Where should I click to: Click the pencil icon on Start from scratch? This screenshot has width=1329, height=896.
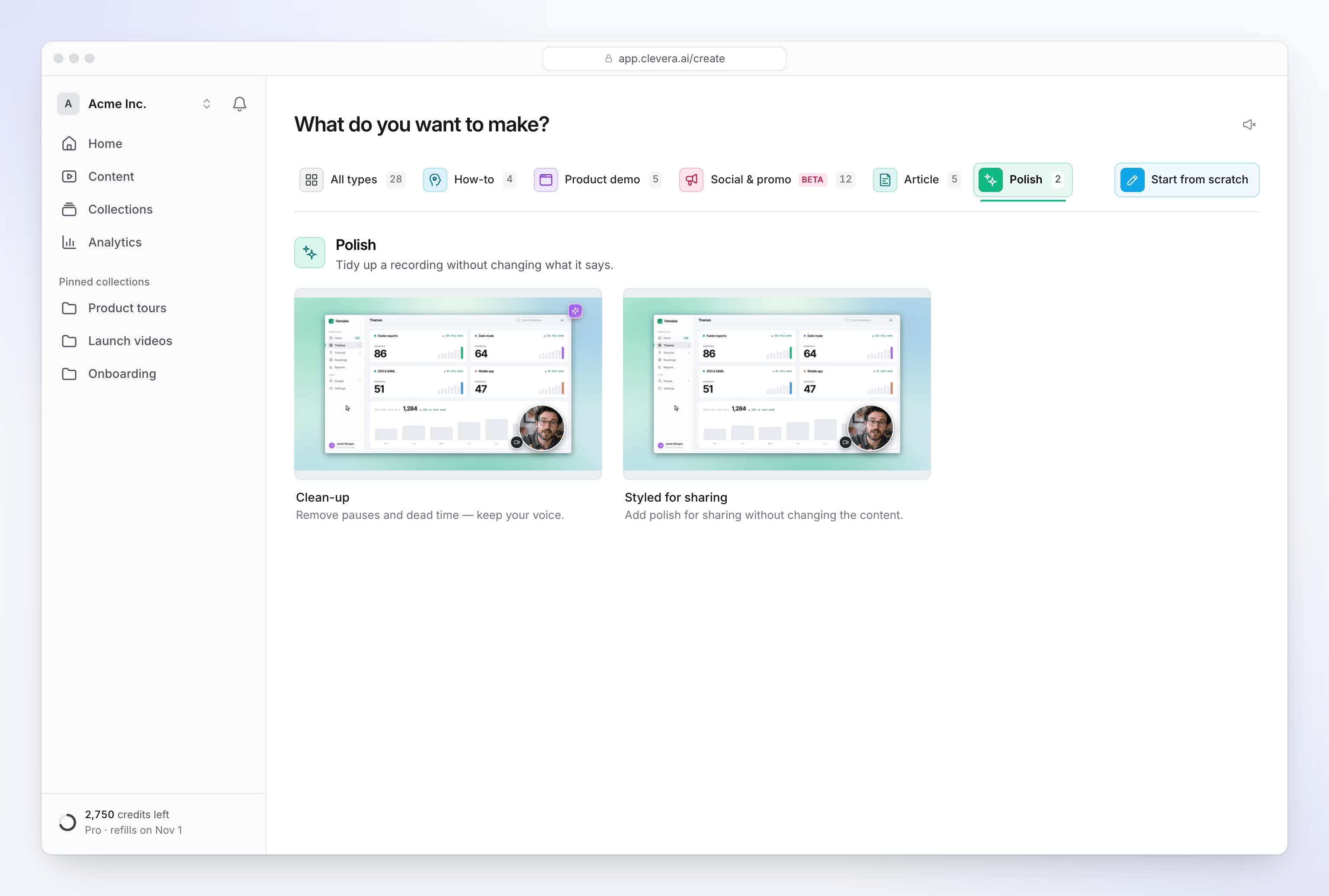[x=1132, y=180]
